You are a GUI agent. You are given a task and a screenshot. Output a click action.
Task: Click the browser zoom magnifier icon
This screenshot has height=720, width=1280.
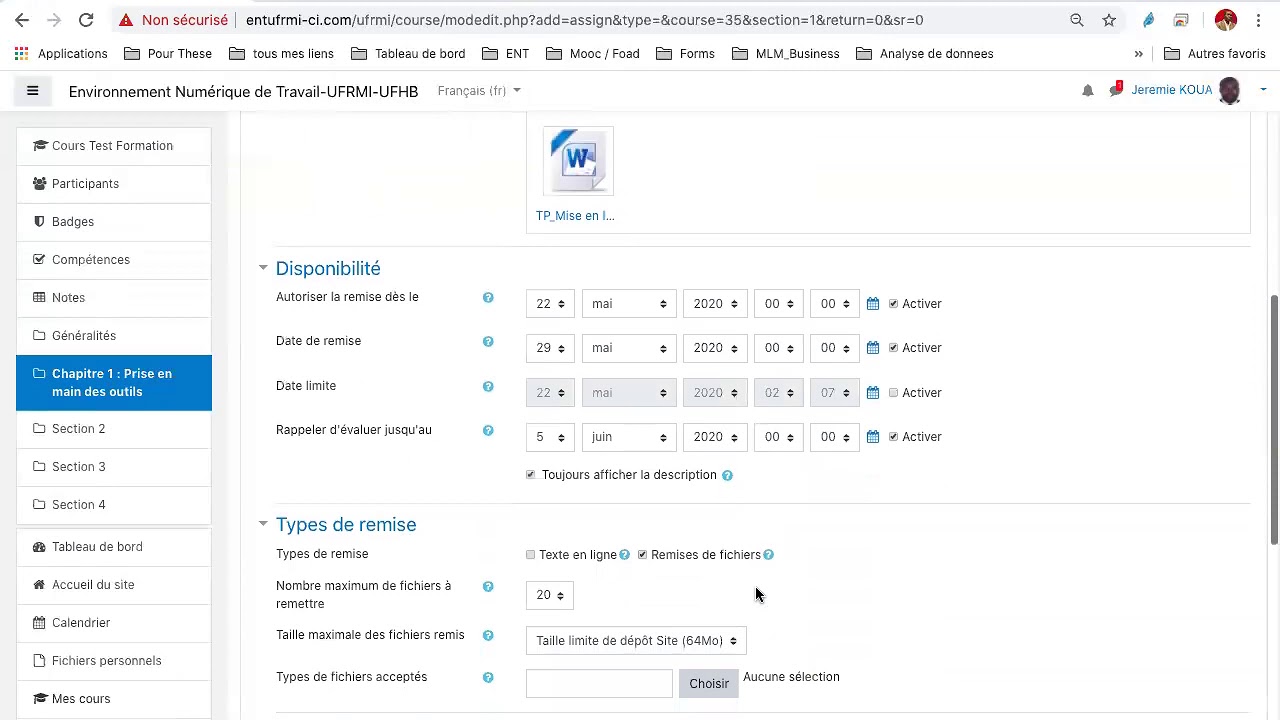1077,20
